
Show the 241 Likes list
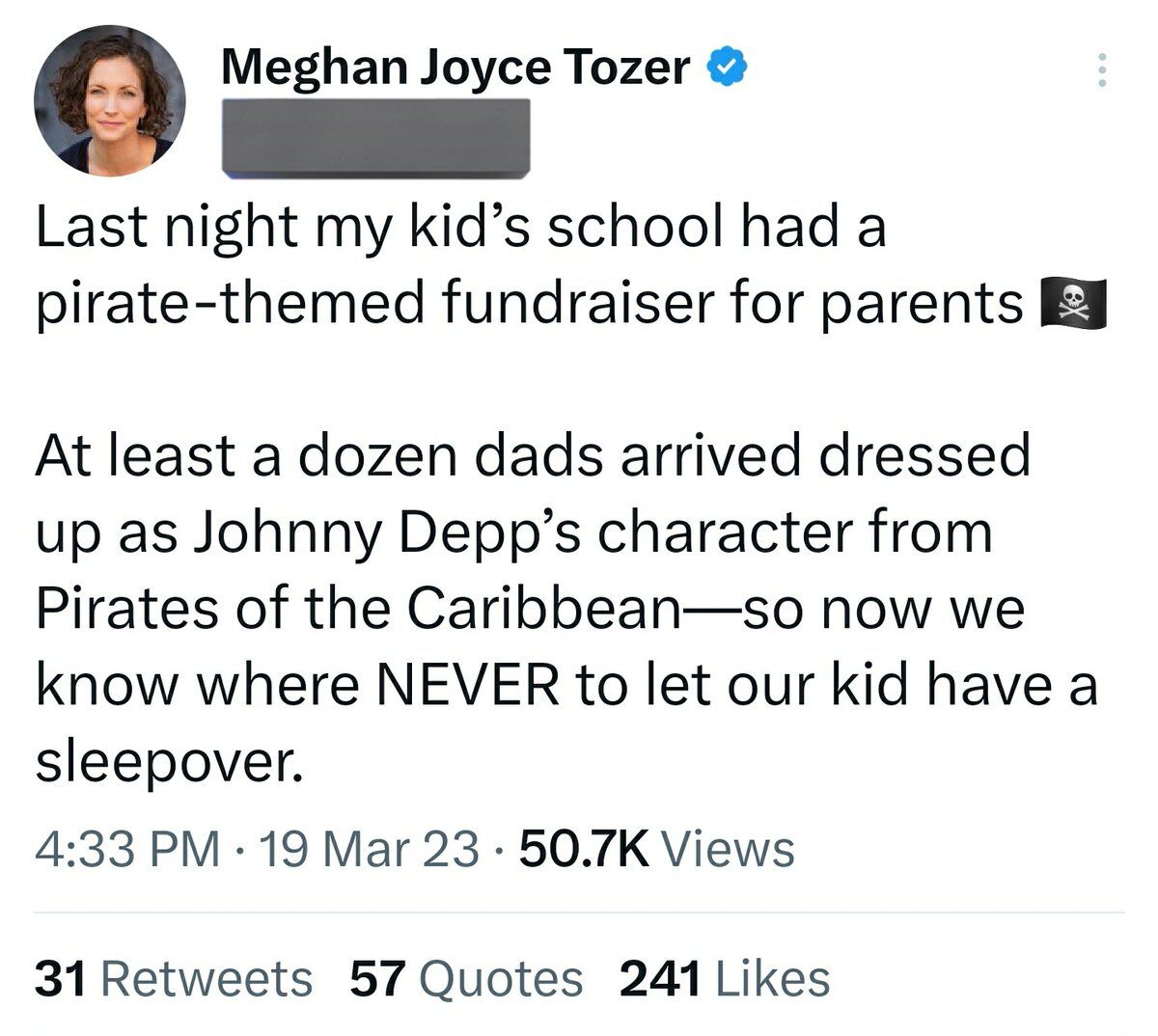(724, 978)
